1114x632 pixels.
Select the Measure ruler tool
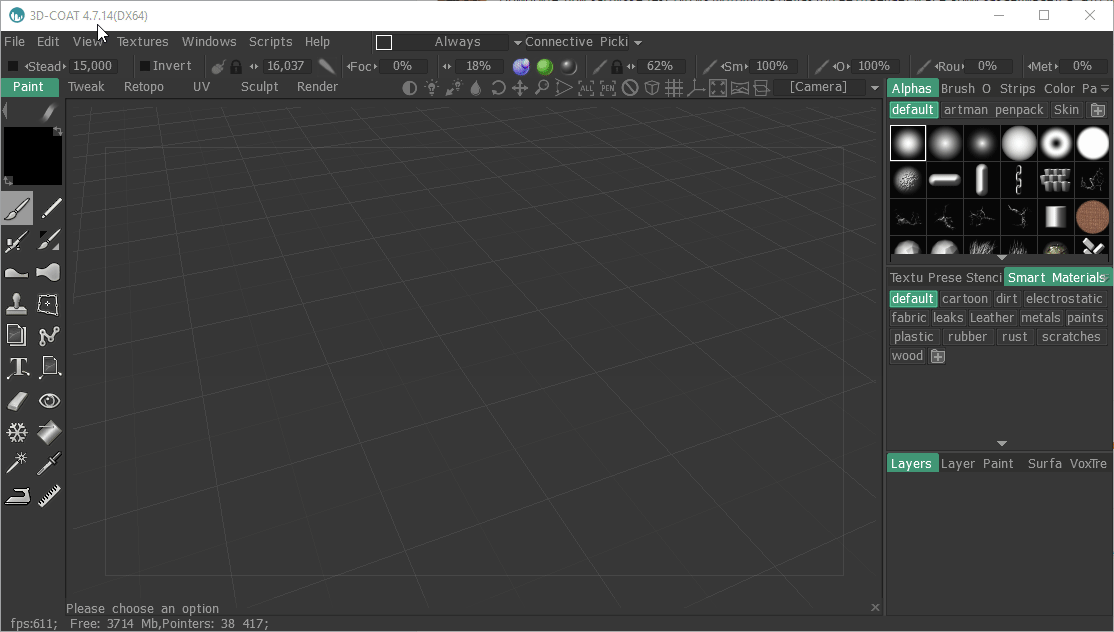click(x=49, y=495)
